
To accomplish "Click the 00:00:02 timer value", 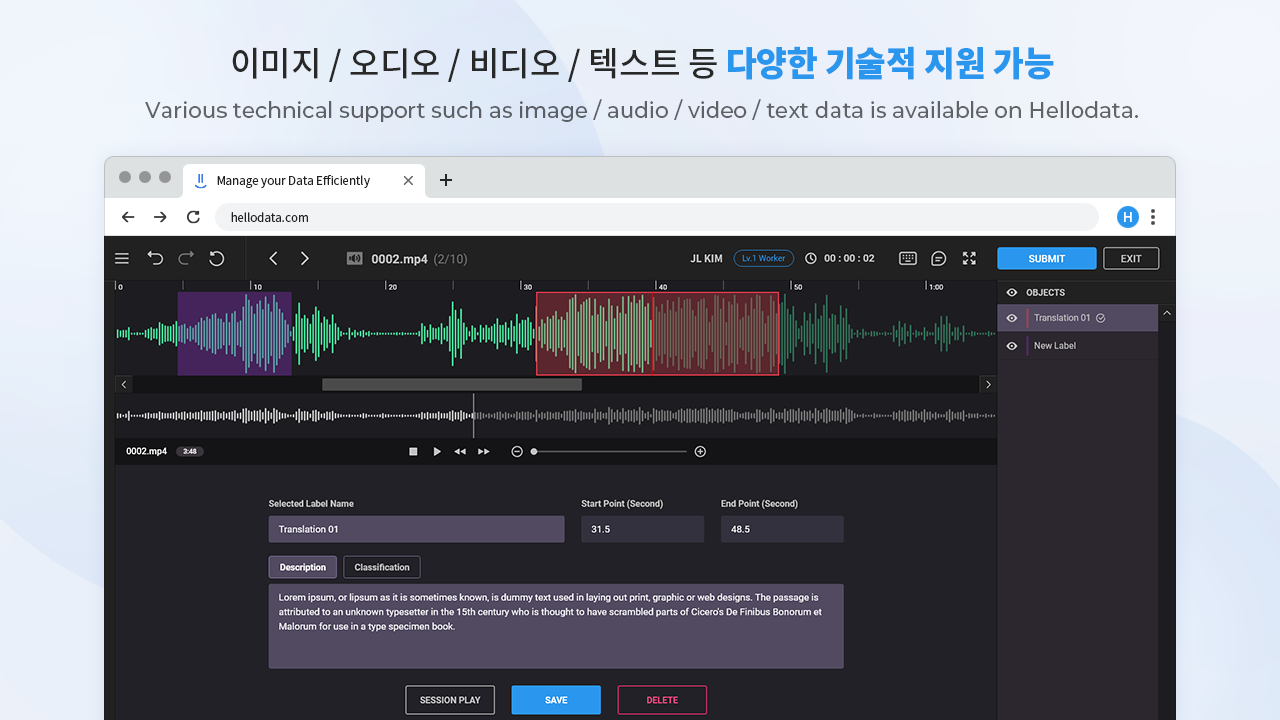I will pyautogui.click(x=849, y=258).
